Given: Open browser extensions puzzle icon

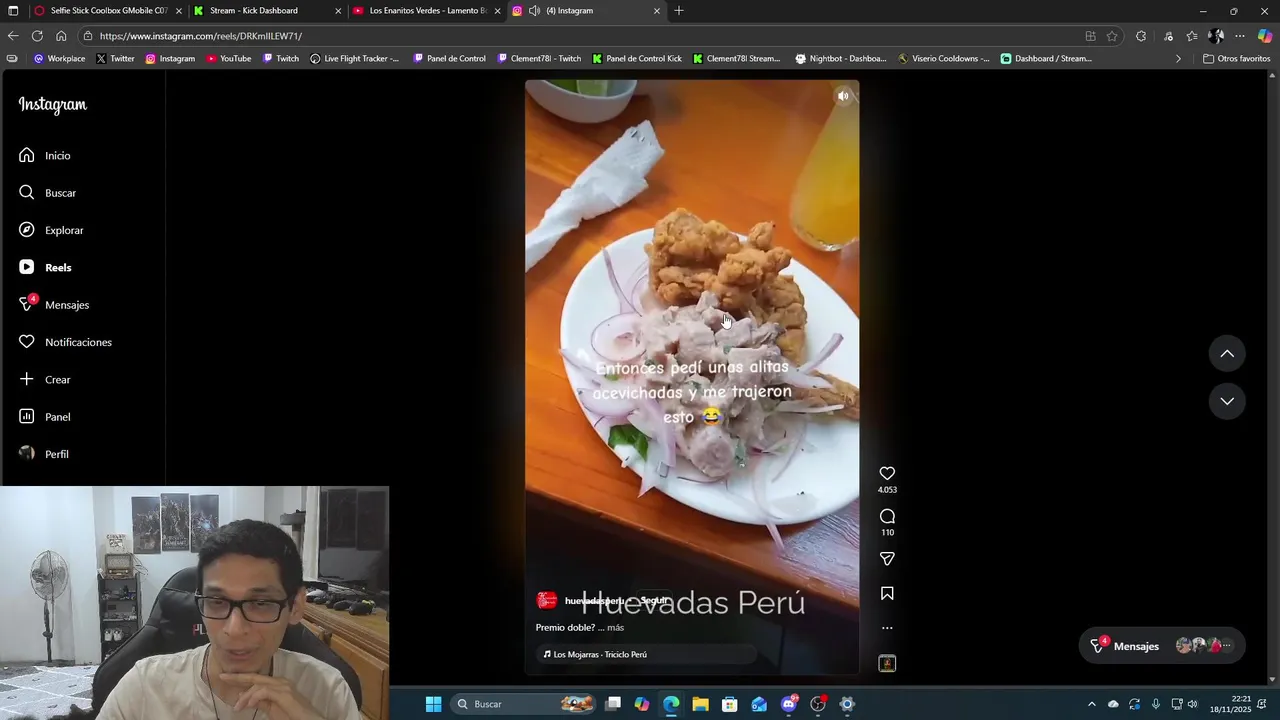Looking at the screenshot, I should [1141, 36].
